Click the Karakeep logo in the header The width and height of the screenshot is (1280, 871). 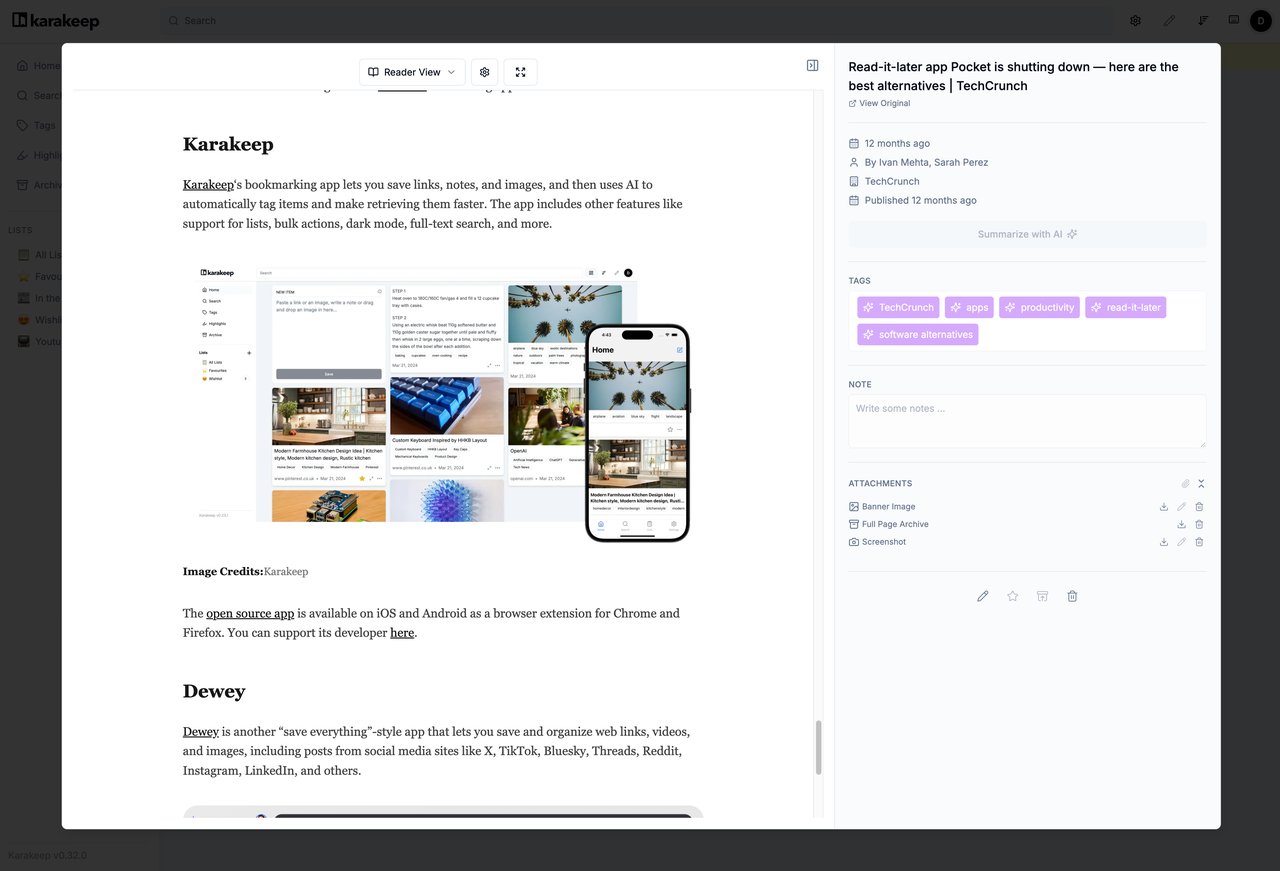pyautogui.click(x=56, y=20)
